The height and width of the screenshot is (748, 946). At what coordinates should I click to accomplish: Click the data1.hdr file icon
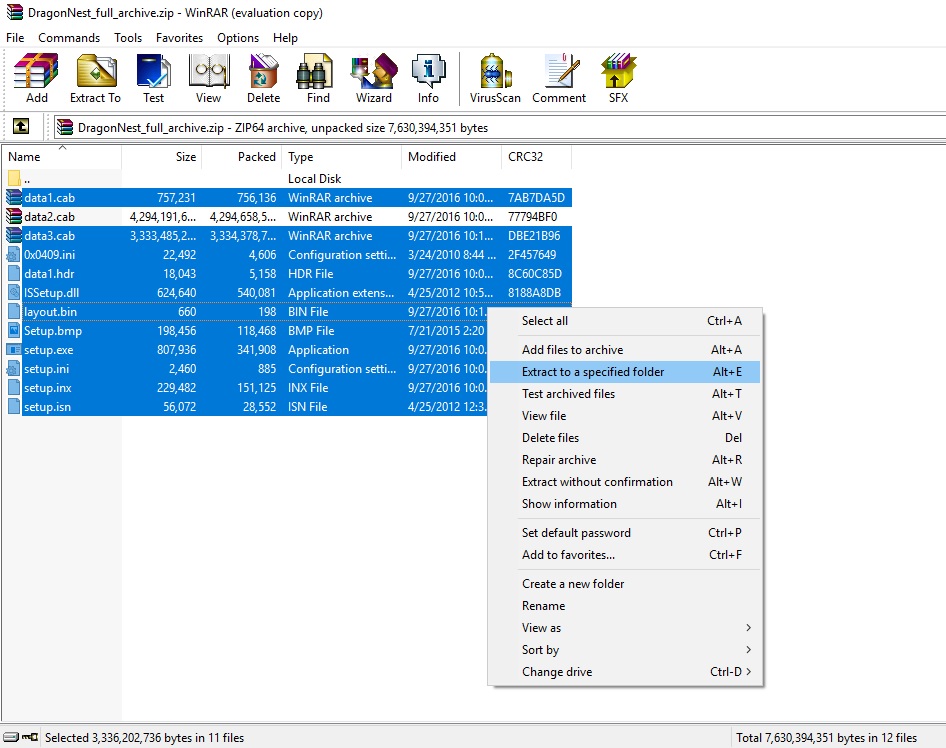[14, 273]
